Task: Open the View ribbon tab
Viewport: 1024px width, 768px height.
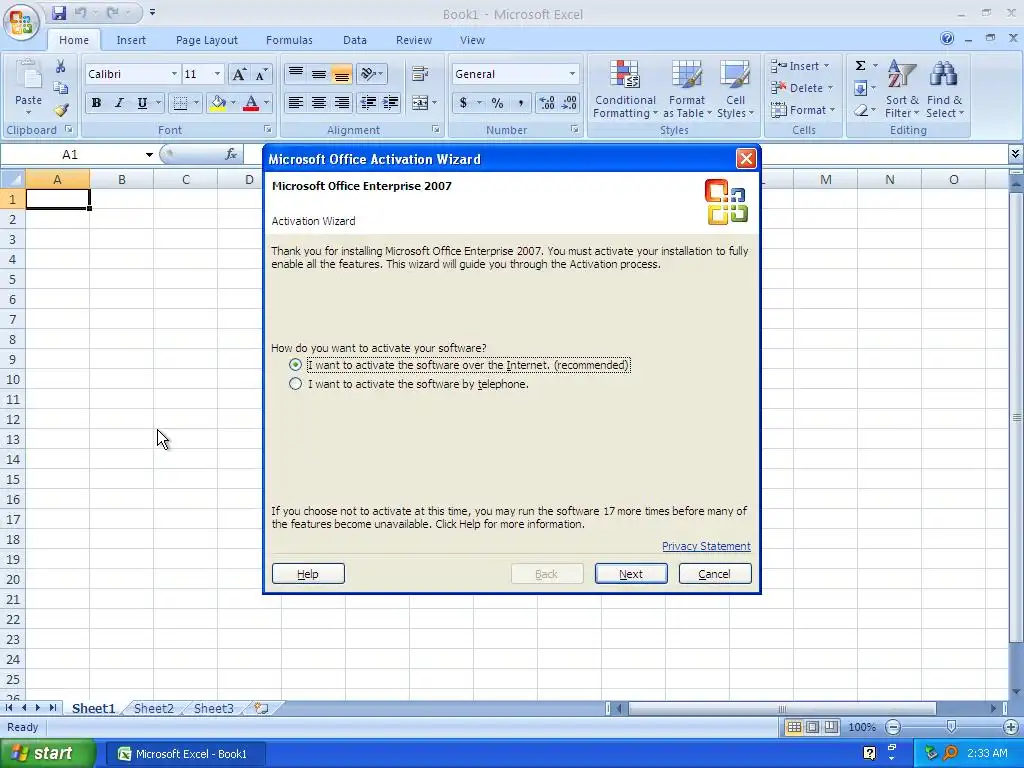Action: coord(472,40)
